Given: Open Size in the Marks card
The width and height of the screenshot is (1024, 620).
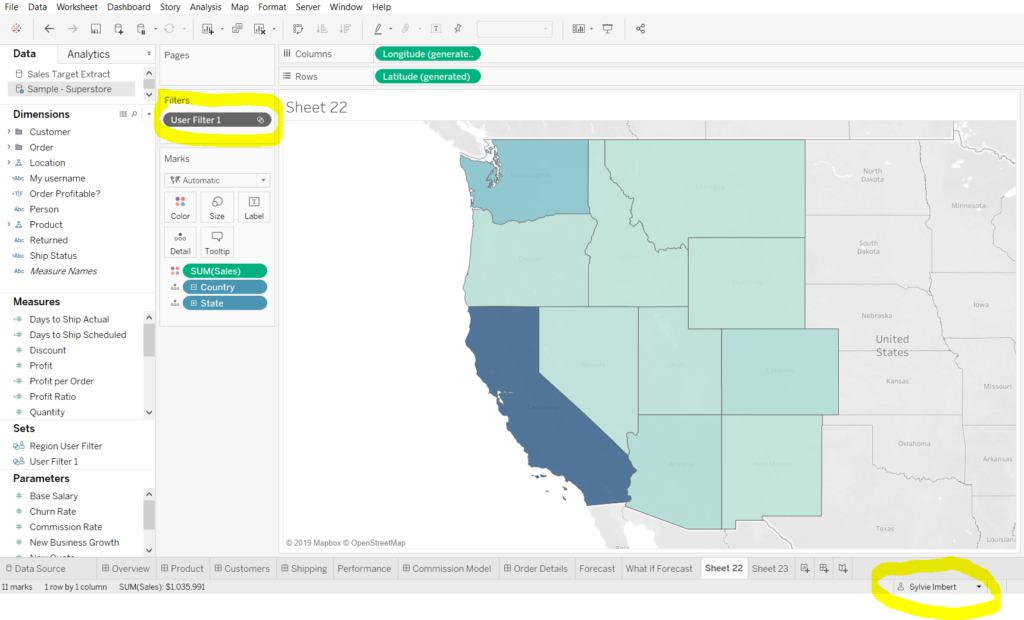Looking at the screenshot, I should pos(217,208).
